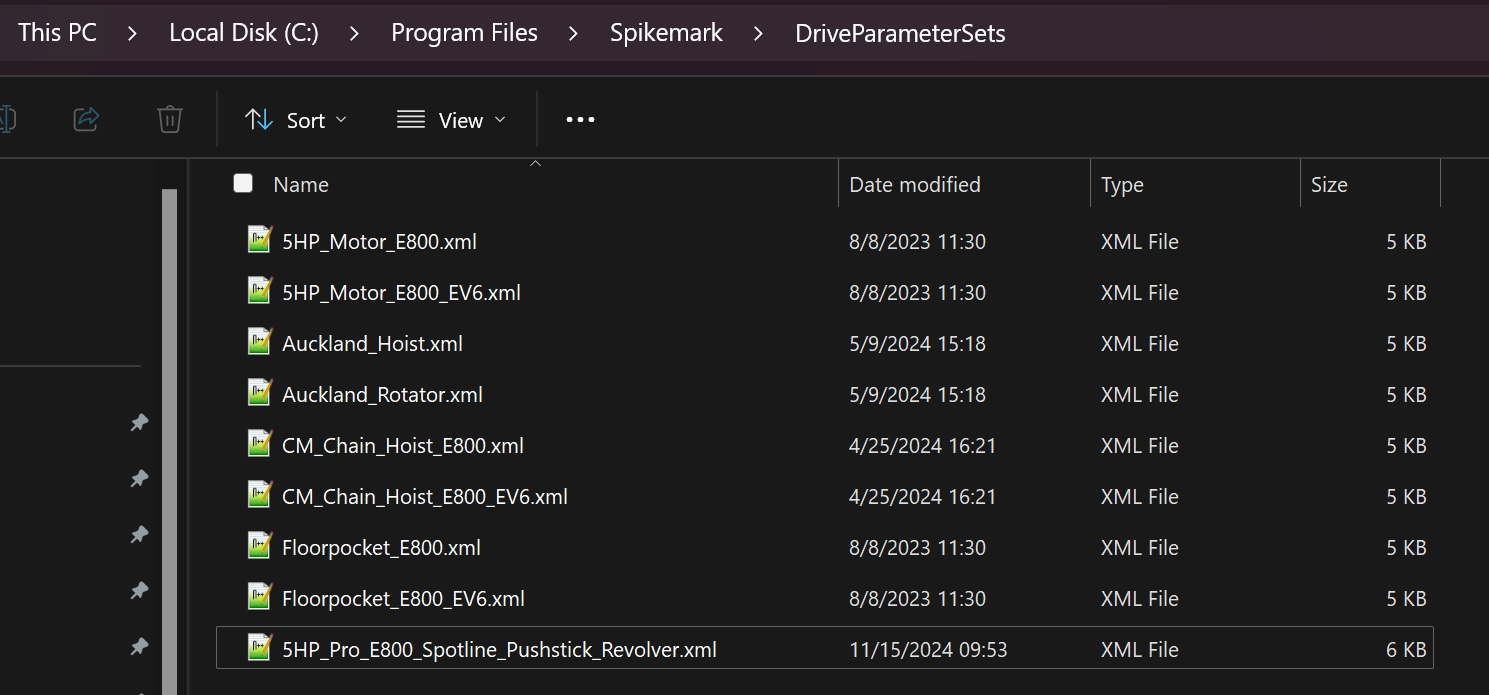The image size is (1489, 695).
Task: Click the 5HP_Motor_E800.xml file icon
Action: (x=260, y=241)
